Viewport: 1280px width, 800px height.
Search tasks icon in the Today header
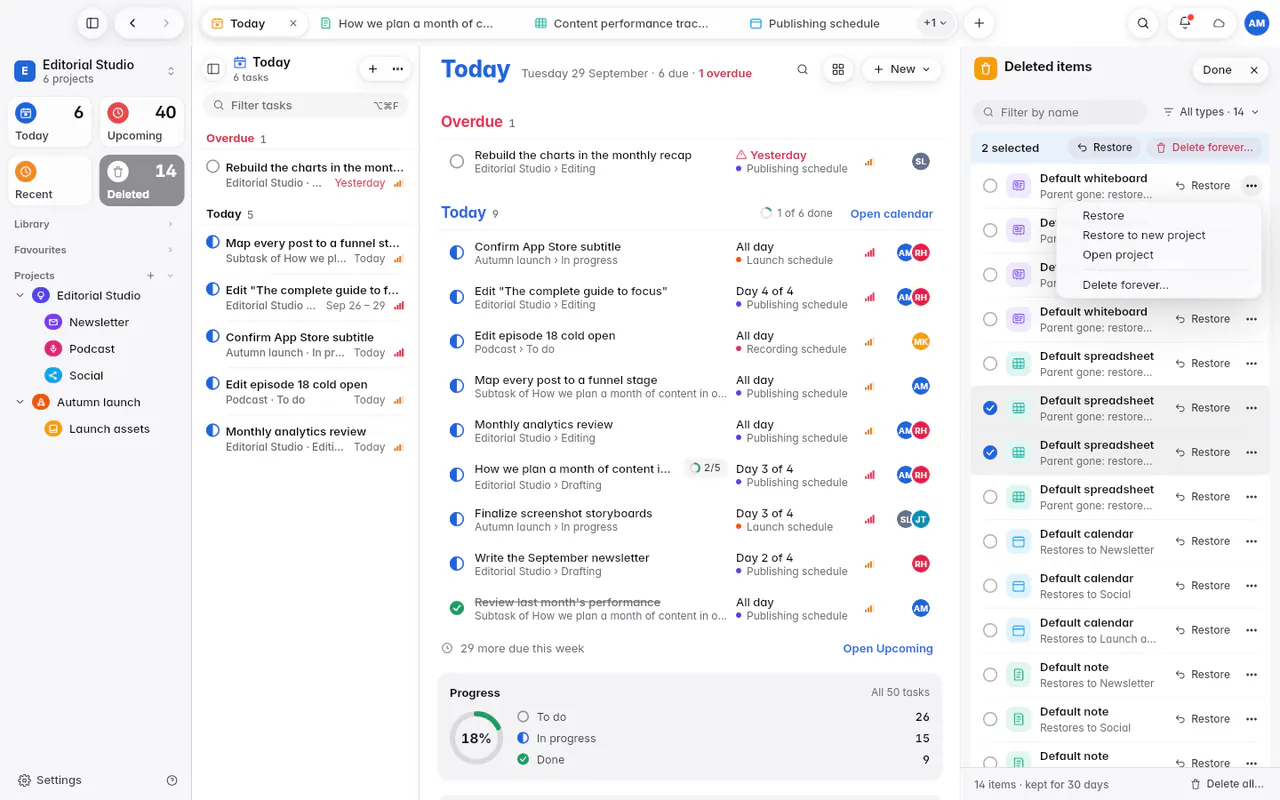802,69
